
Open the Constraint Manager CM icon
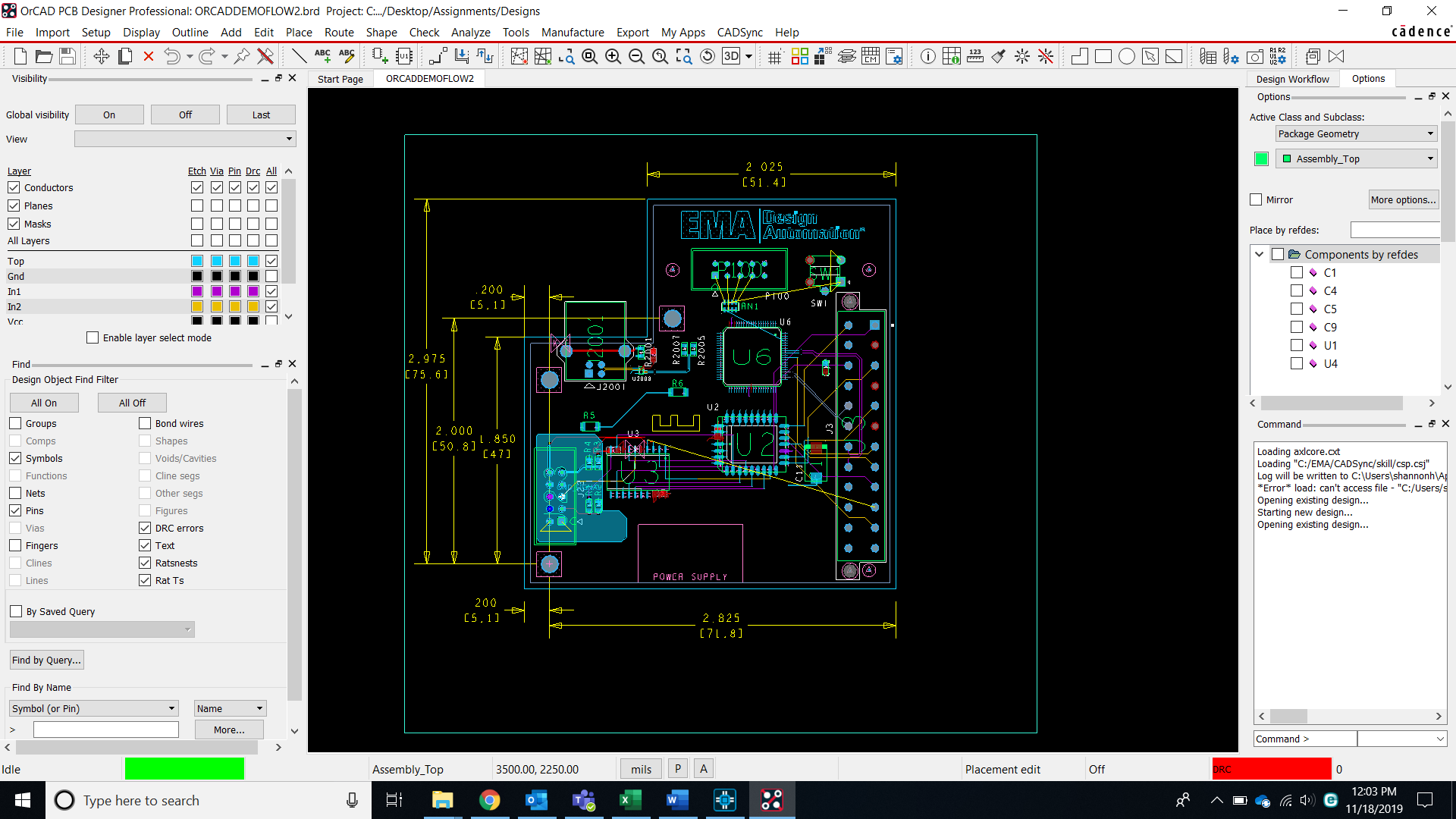[871, 56]
